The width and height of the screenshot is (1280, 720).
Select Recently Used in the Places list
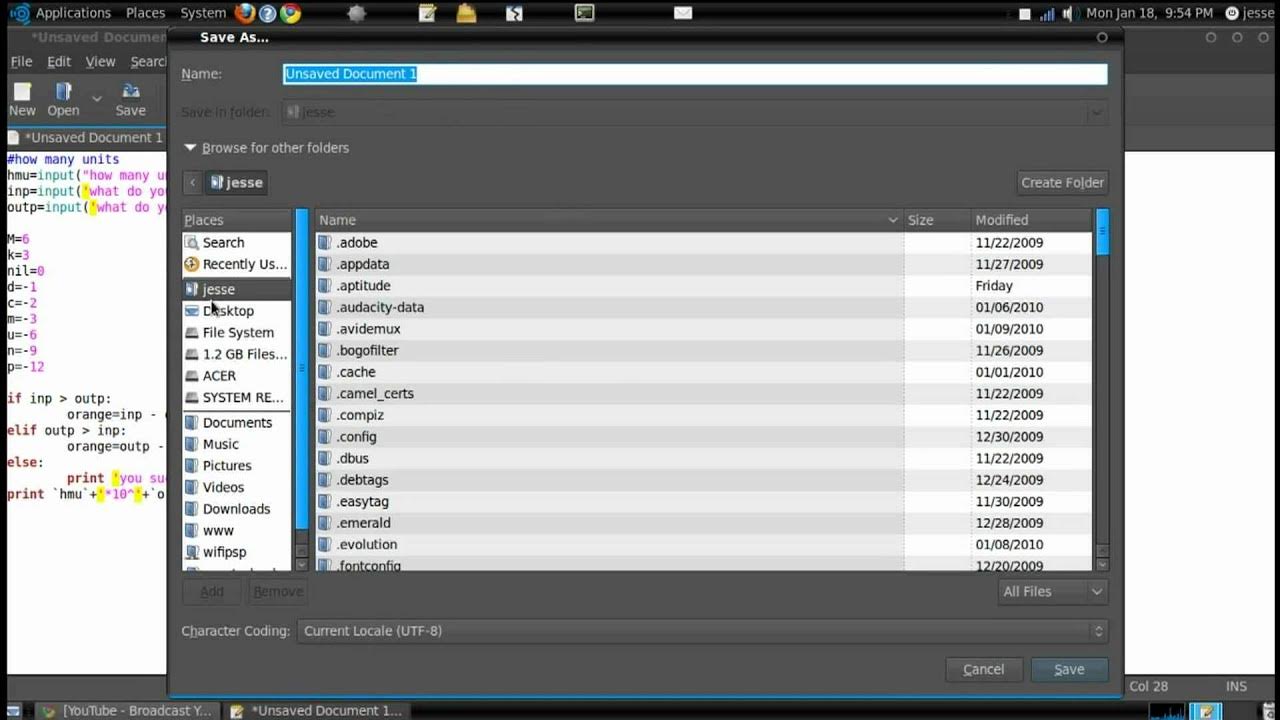pos(237,264)
